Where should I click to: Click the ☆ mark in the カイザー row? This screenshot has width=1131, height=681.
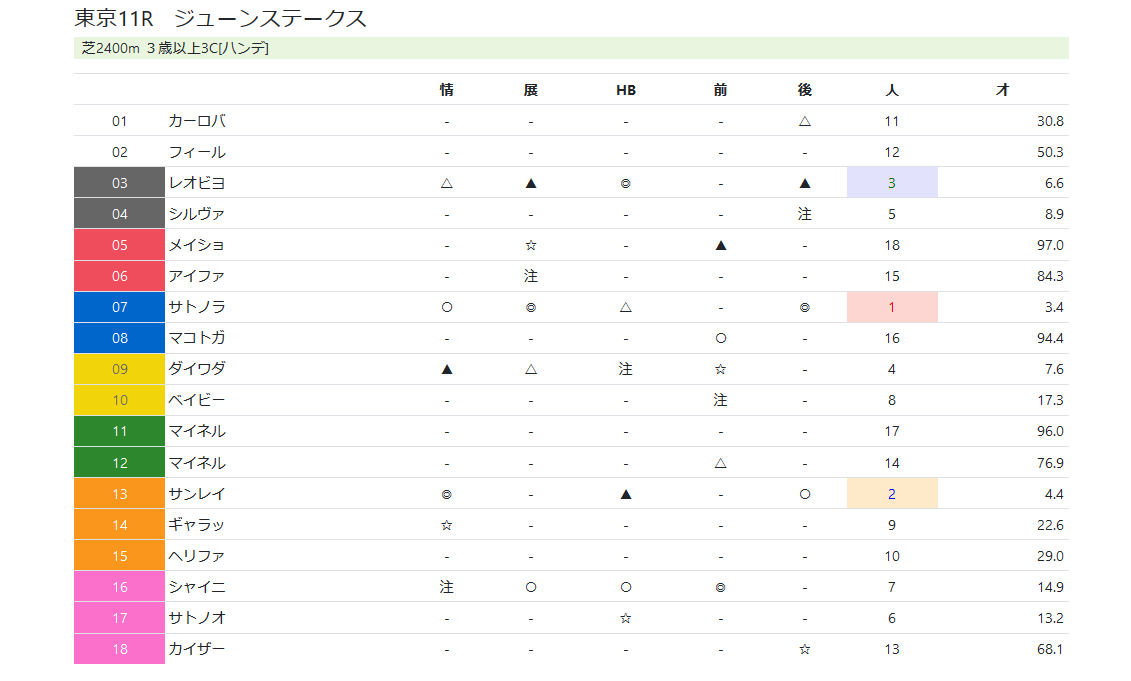coord(805,650)
